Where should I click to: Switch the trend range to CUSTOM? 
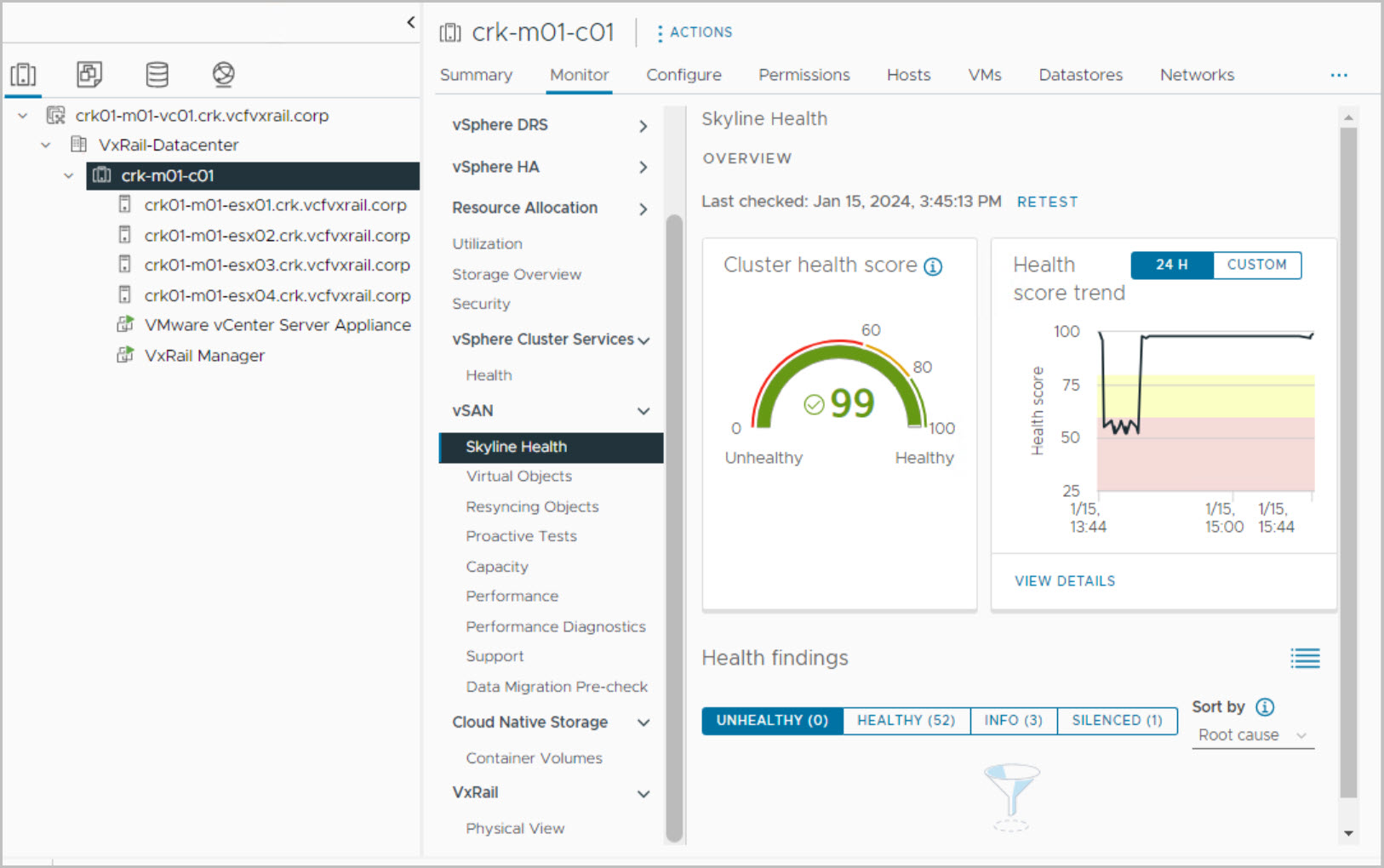point(1256,265)
